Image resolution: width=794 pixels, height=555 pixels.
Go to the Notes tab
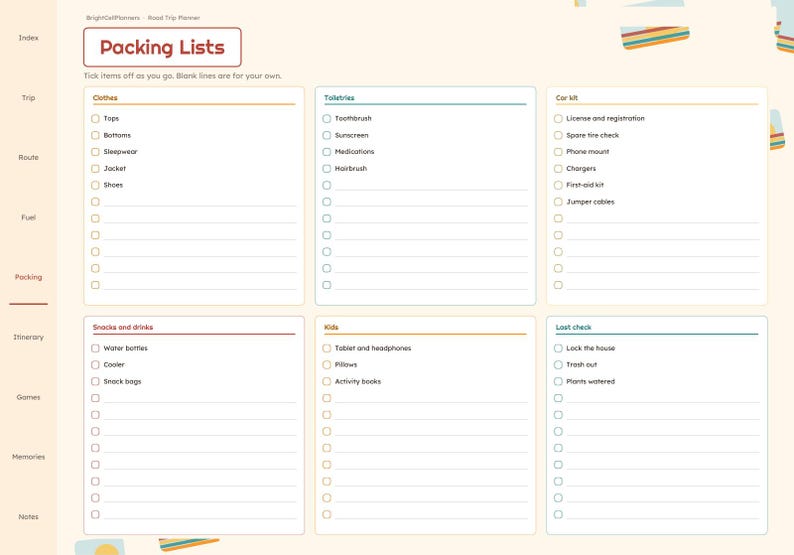point(28,517)
